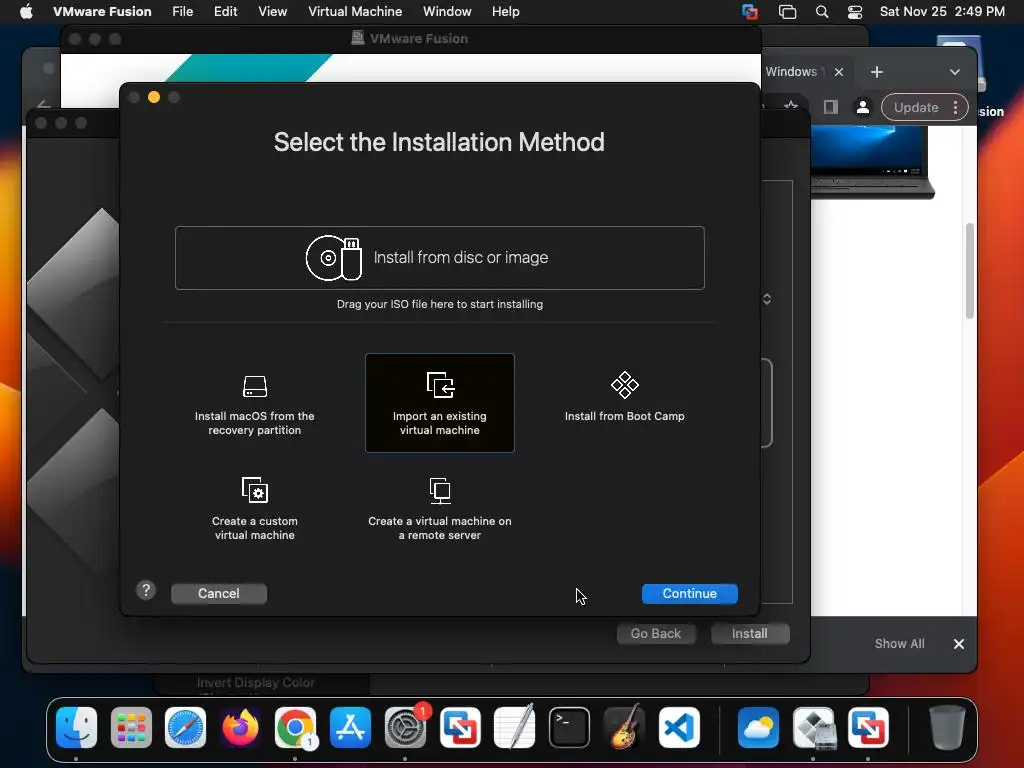Viewport: 1024px width, 768px height.
Task: Expand the Chrome tab search chevron
Action: (955, 72)
